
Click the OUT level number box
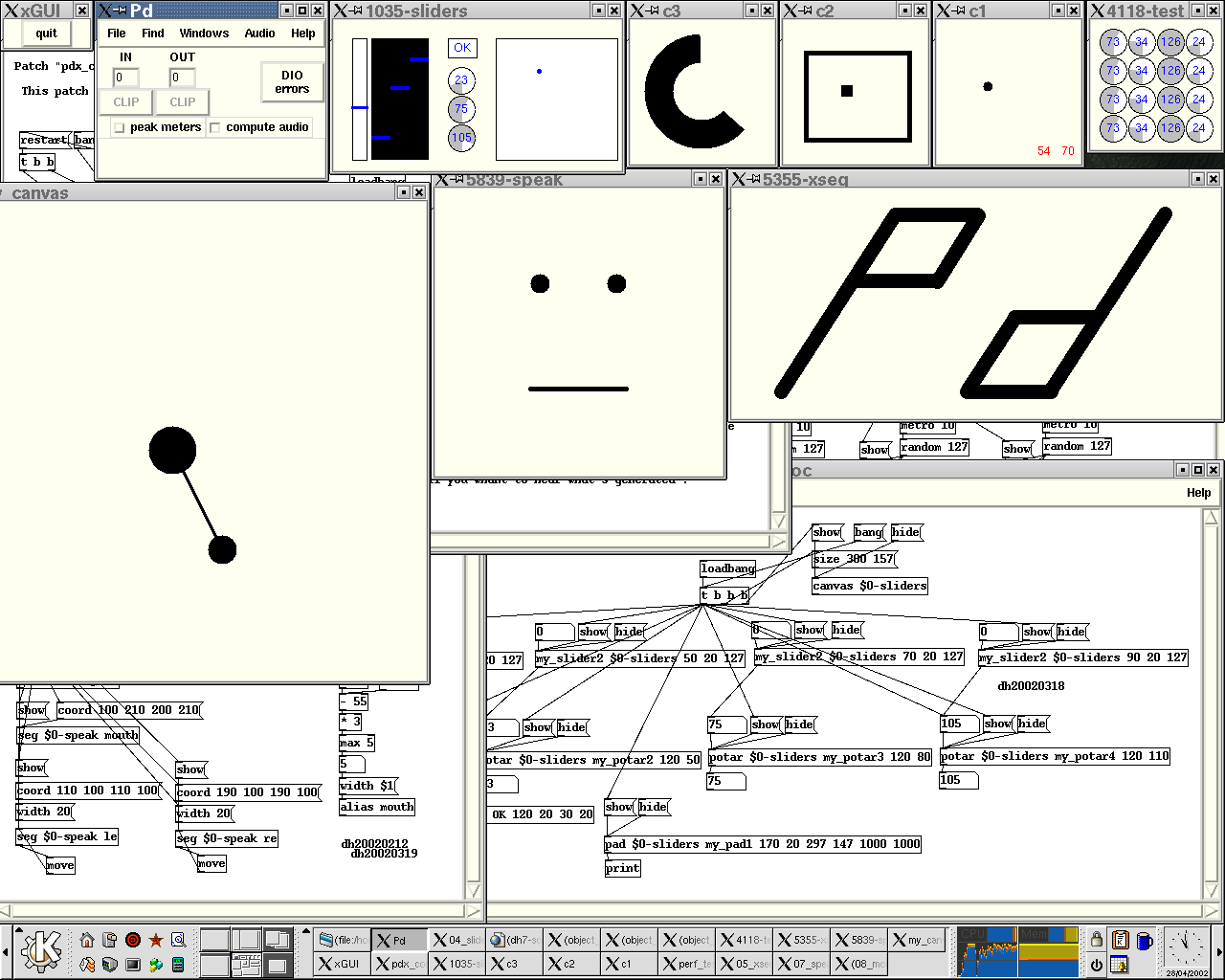click(182, 78)
